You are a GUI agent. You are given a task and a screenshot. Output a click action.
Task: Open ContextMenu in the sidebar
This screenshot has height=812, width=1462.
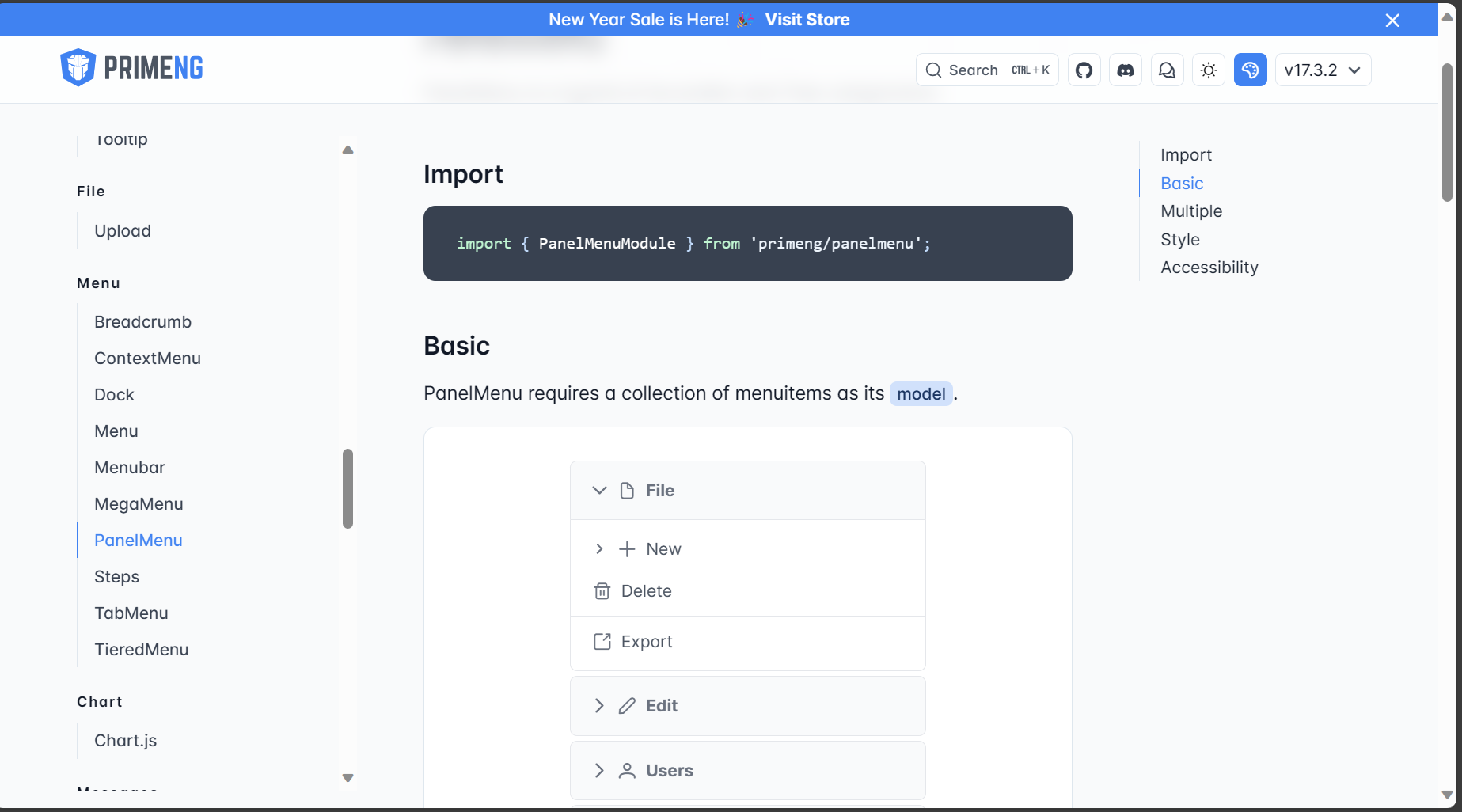click(x=147, y=359)
